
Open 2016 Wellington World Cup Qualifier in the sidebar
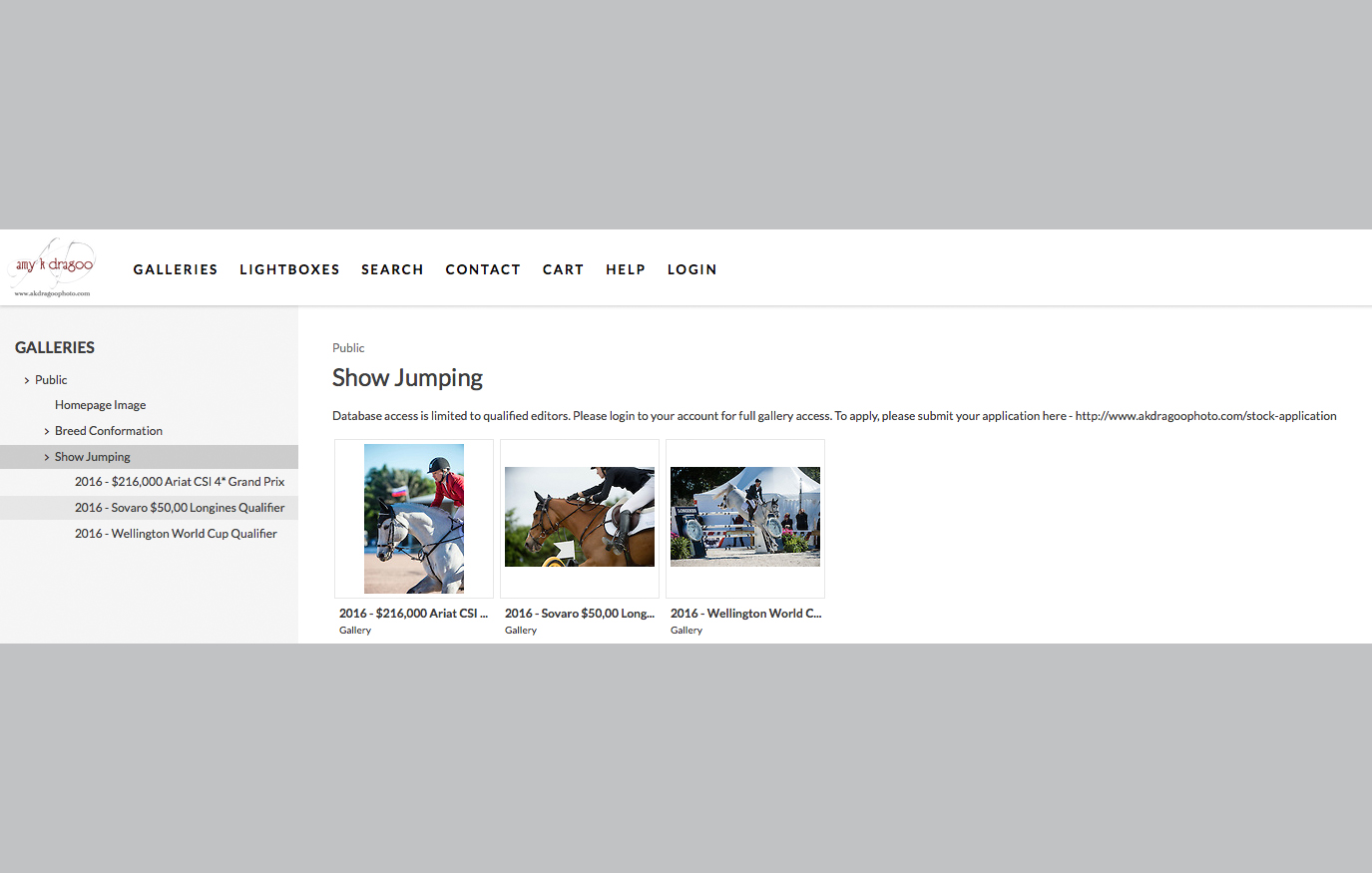pyautogui.click(x=176, y=534)
